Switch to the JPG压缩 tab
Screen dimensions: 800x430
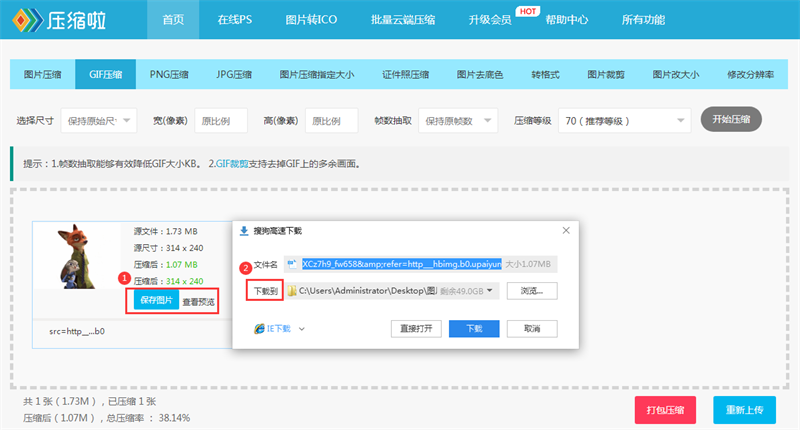coord(234,74)
